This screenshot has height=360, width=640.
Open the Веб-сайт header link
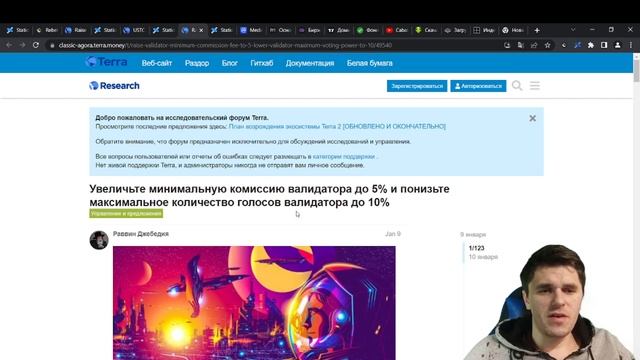157,63
